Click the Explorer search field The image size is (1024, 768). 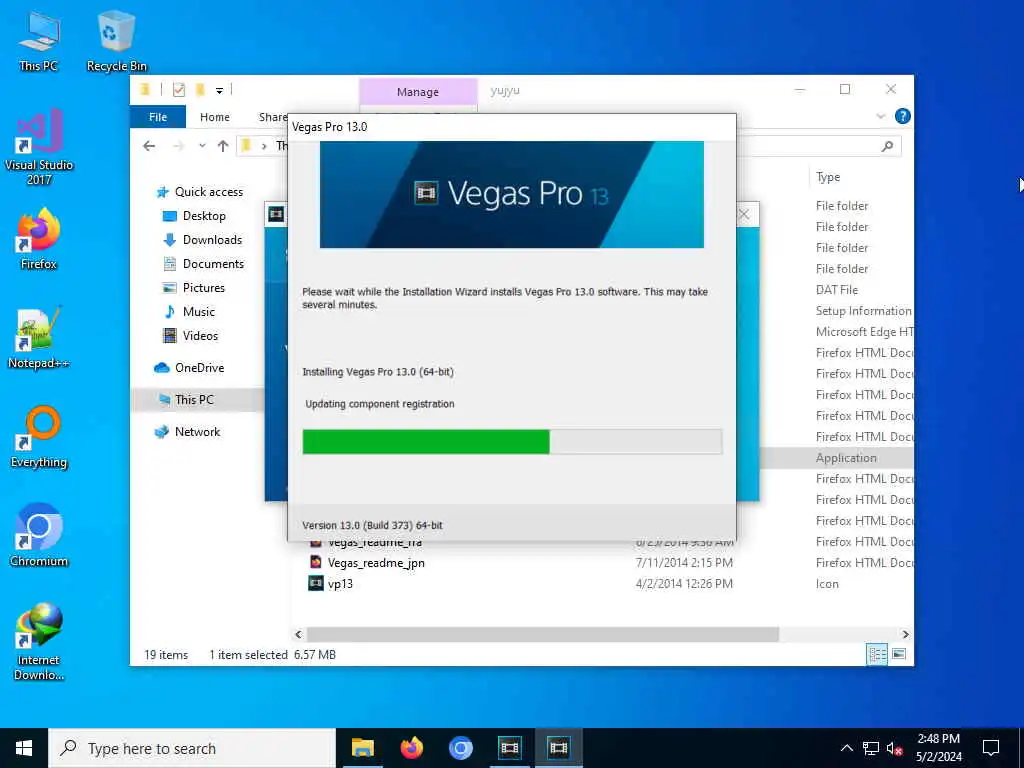click(x=820, y=146)
